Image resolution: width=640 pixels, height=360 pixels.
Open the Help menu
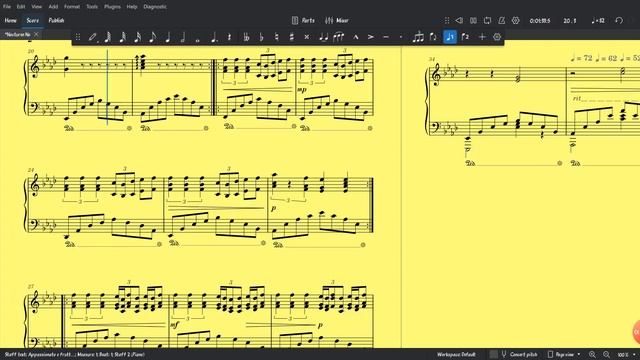tap(132, 7)
